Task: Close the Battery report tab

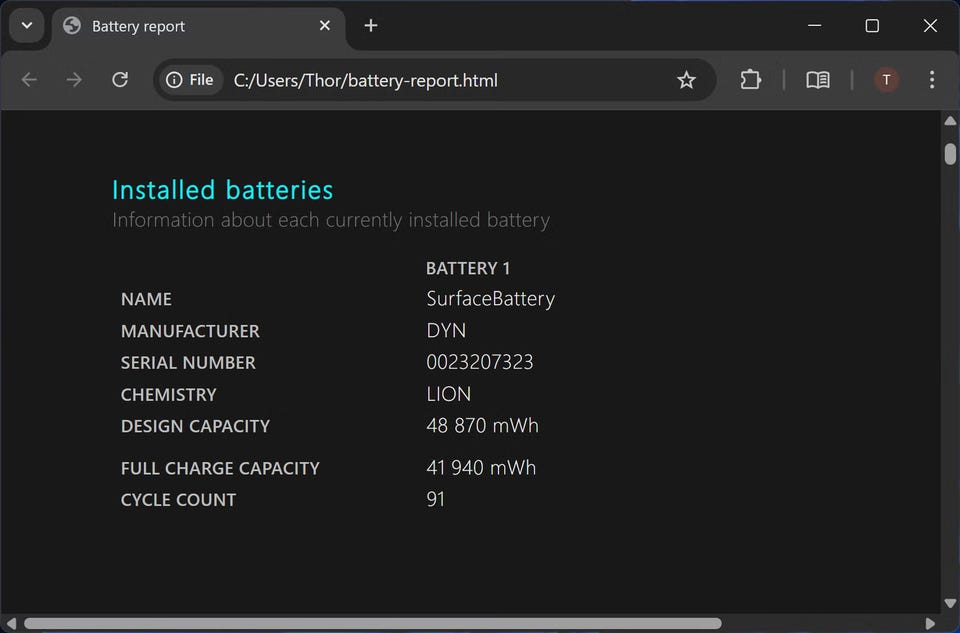Action: click(x=325, y=26)
